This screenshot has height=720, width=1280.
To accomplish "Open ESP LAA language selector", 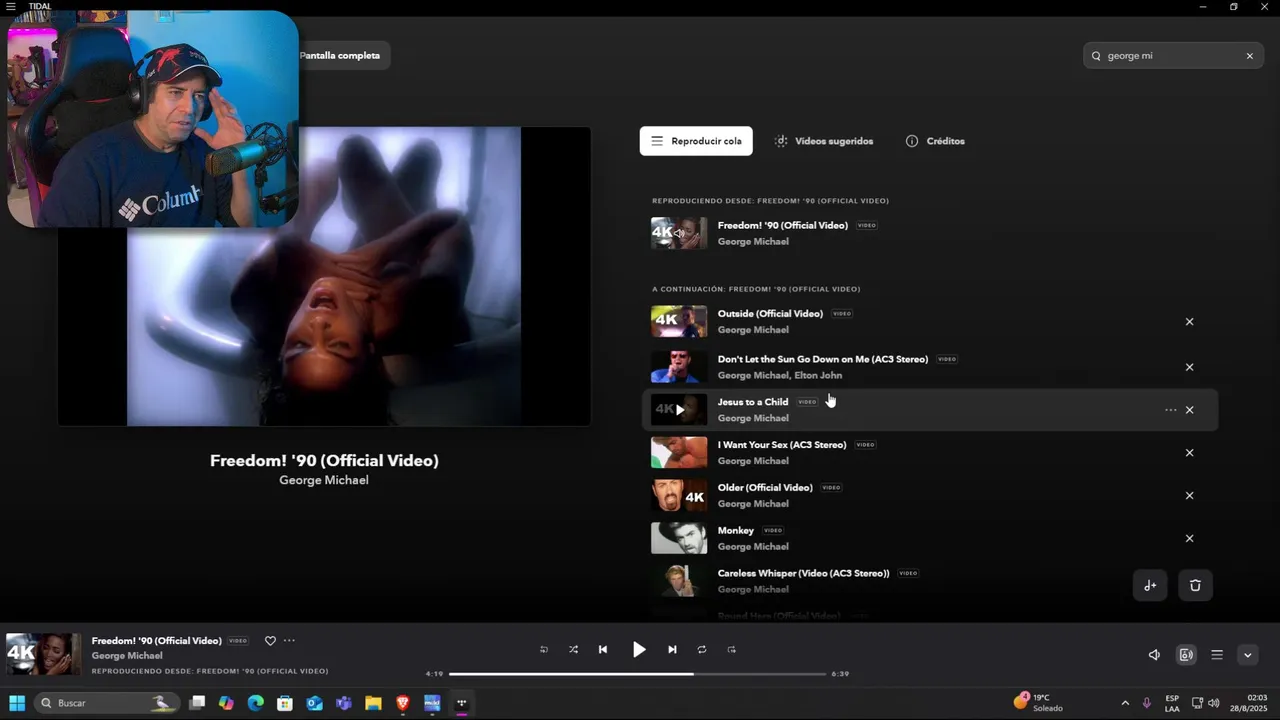I will click(1172, 703).
